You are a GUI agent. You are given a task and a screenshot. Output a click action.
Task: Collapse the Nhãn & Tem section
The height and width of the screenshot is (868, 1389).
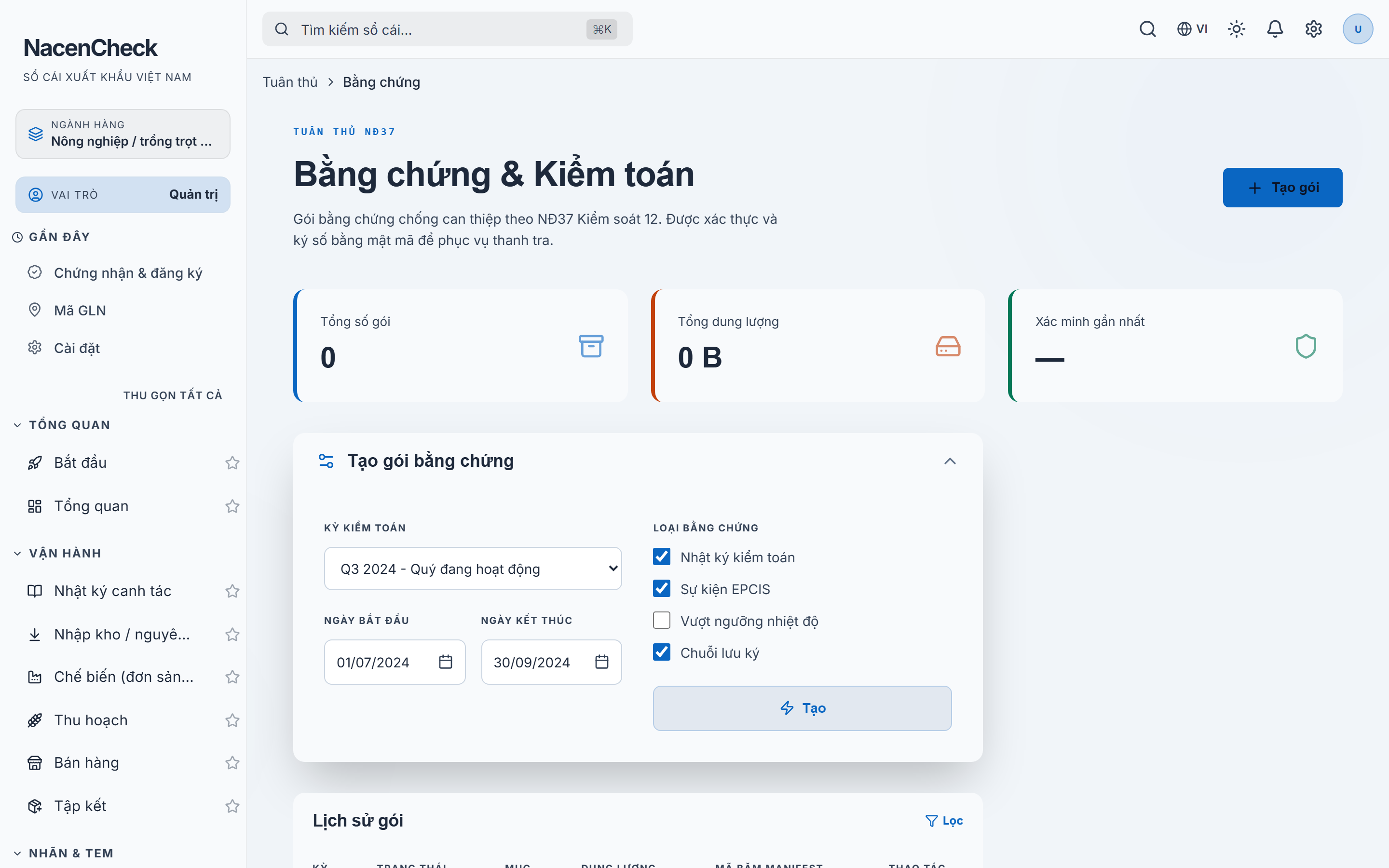[x=63, y=854]
